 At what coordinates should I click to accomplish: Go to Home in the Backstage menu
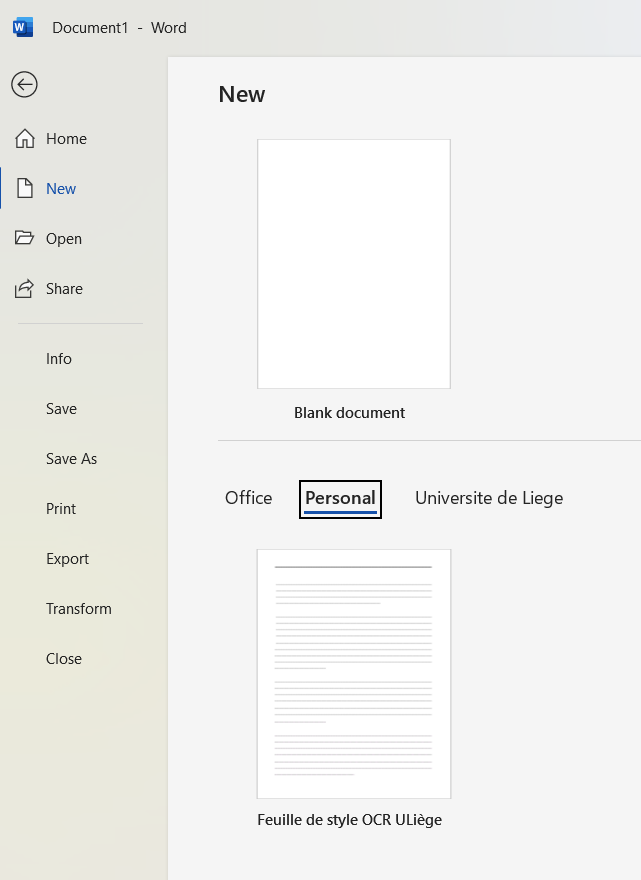[66, 139]
